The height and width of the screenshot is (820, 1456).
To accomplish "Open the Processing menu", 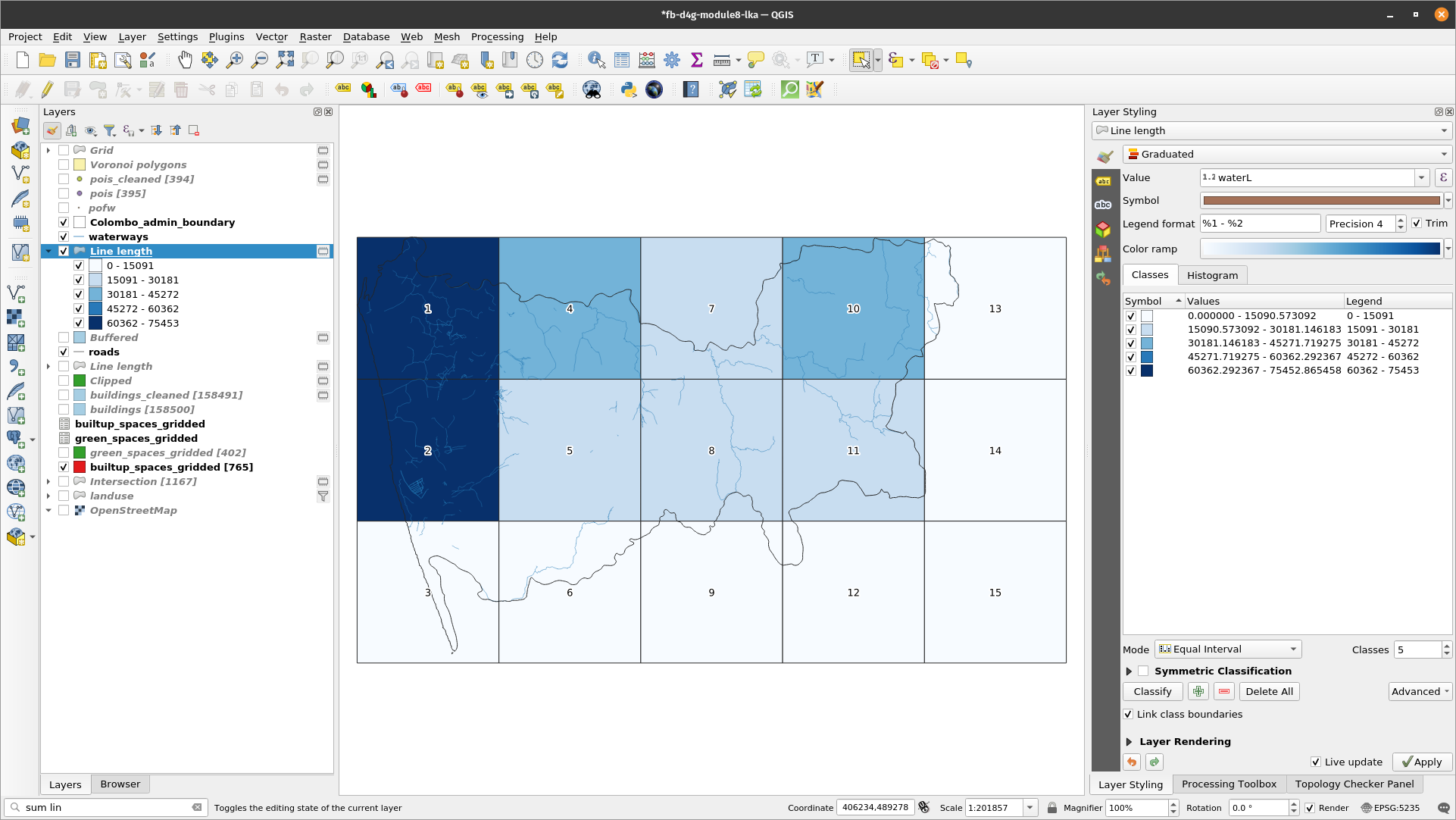I will (x=497, y=36).
